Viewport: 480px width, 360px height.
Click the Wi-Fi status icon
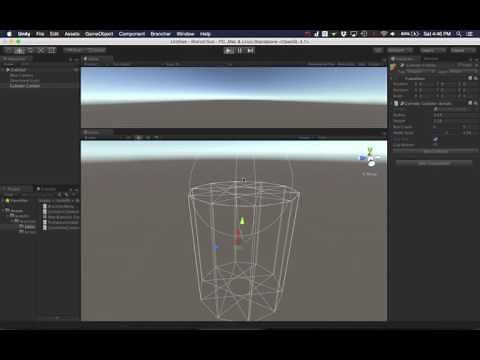pos(384,34)
